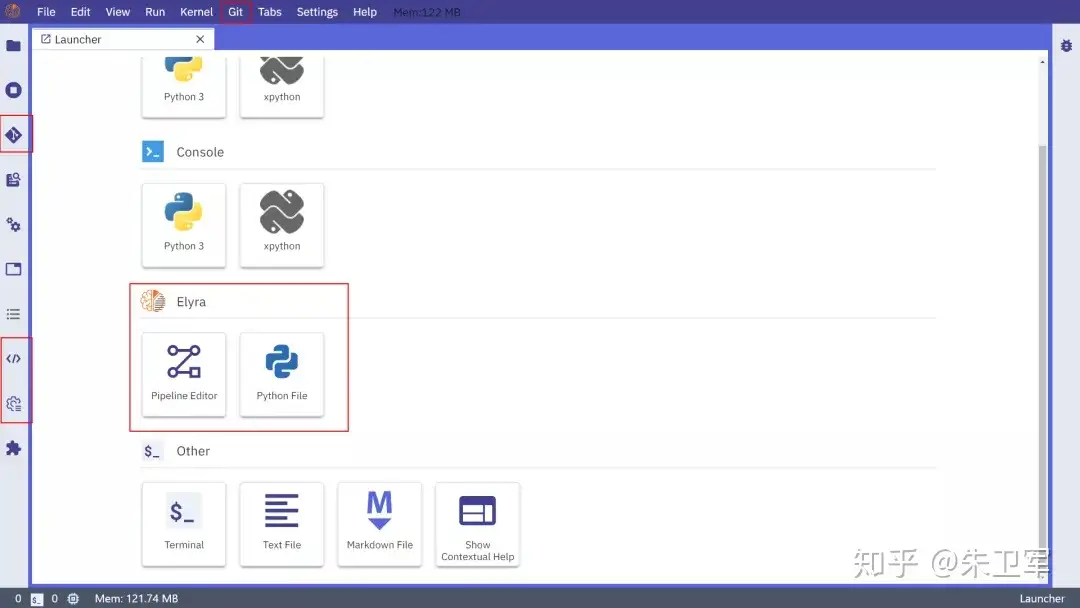1080x608 pixels.
Task: Click the debugger bug icon on right
Action: [1066, 45]
